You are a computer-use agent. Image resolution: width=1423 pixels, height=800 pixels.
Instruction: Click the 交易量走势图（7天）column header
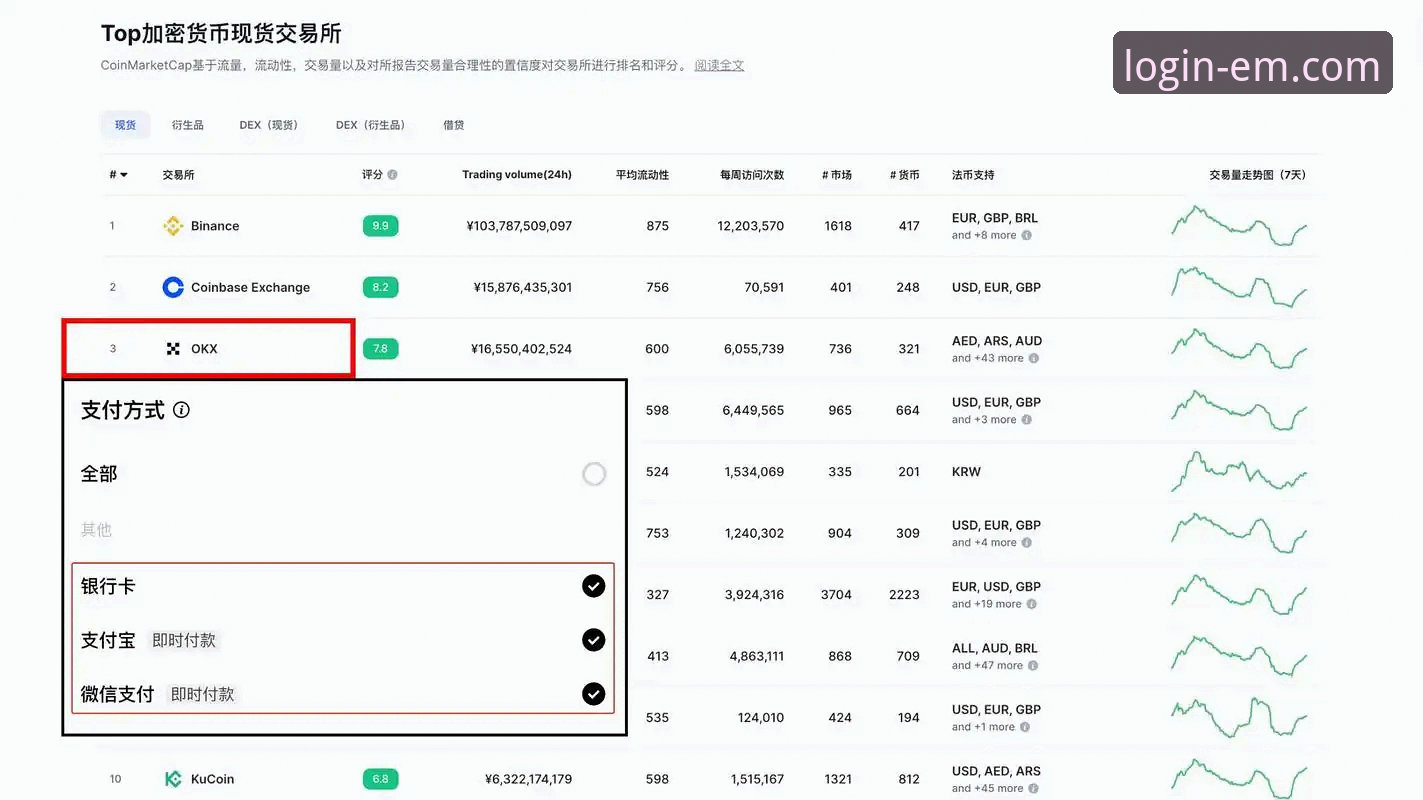click(x=1257, y=175)
